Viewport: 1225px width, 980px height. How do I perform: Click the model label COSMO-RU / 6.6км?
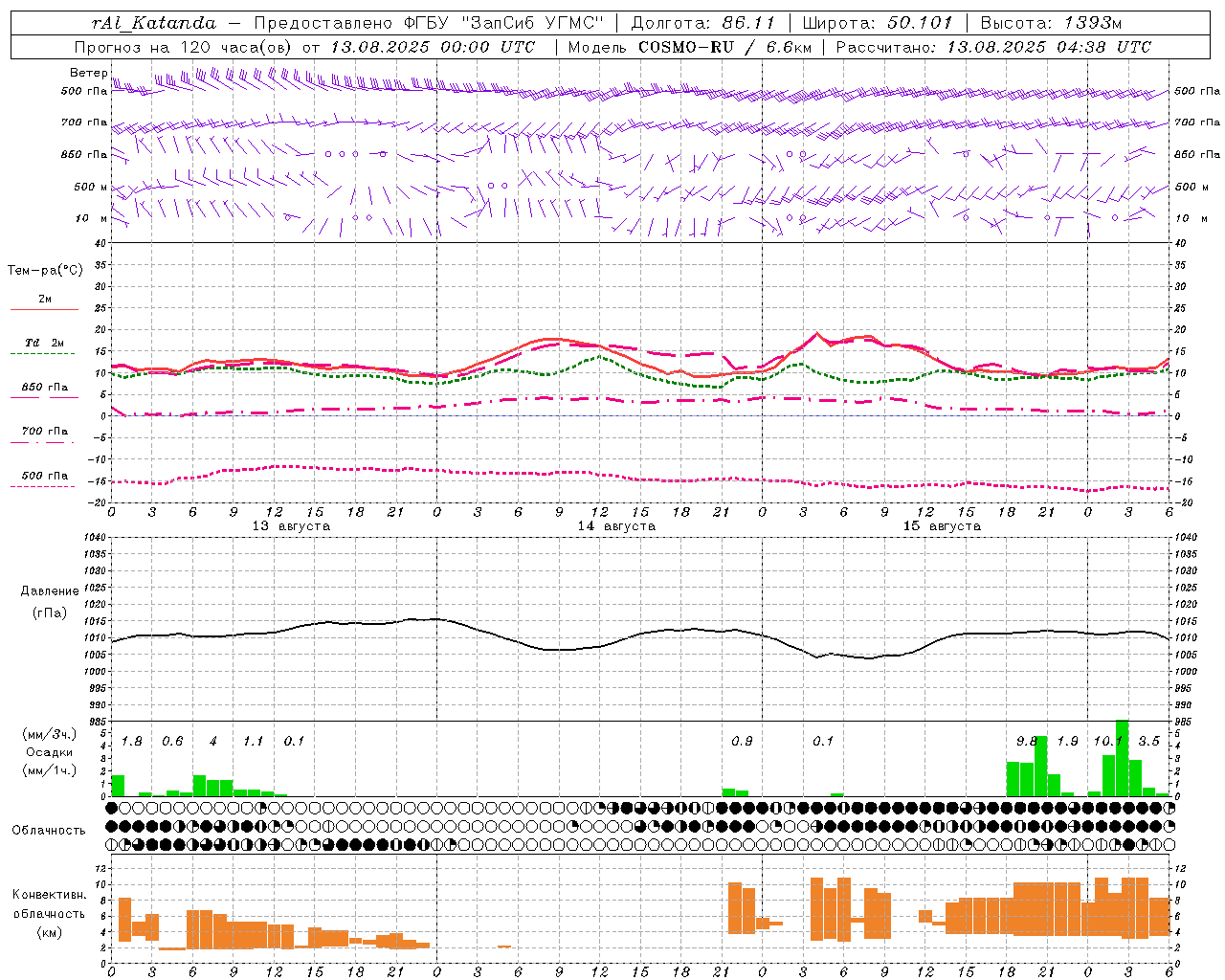(x=724, y=47)
